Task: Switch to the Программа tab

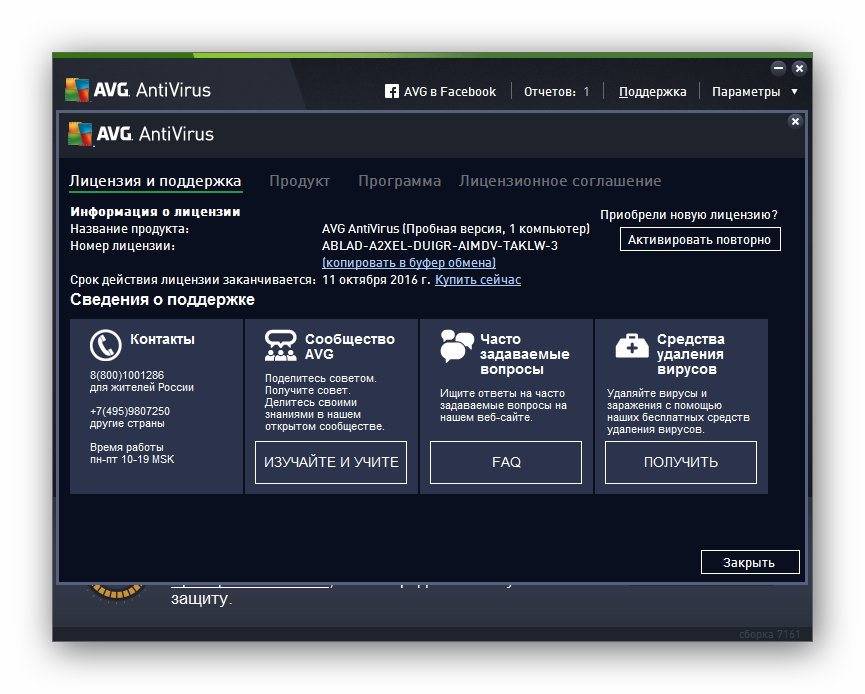Action: pyautogui.click(x=399, y=181)
